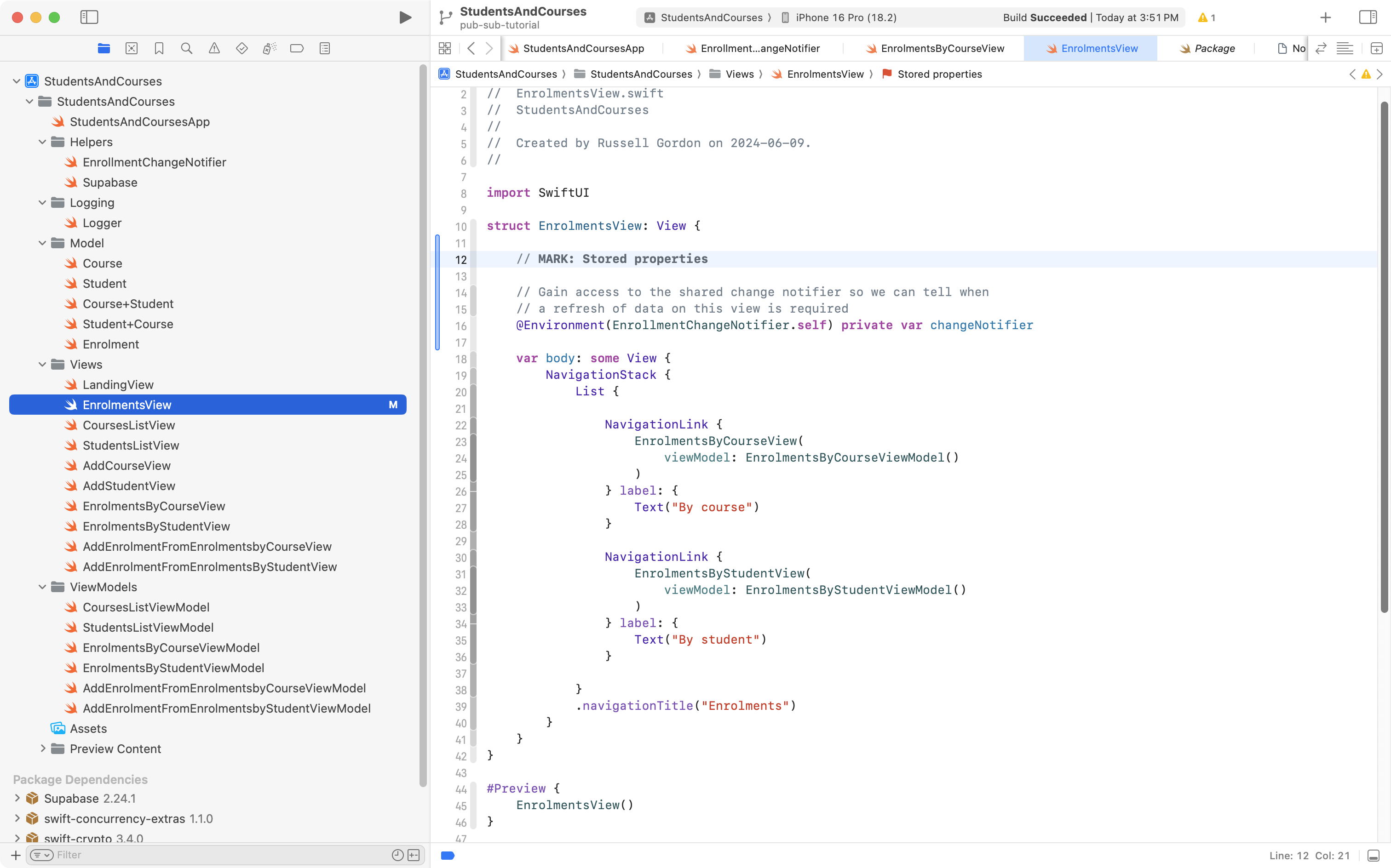Expand the Supabase package dependency
Screen dimensions: 1391x868
[x=17, y=798]
